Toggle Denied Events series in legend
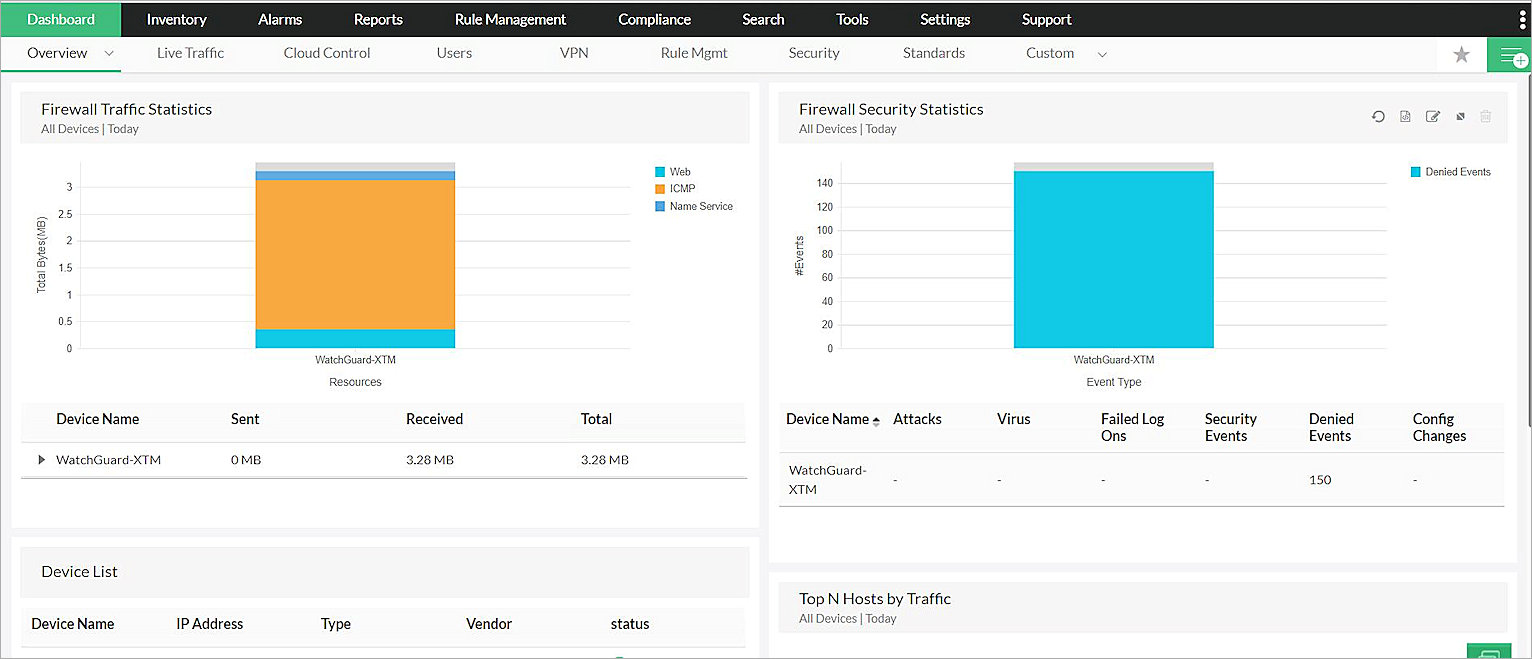 [x=1456, y=172]
